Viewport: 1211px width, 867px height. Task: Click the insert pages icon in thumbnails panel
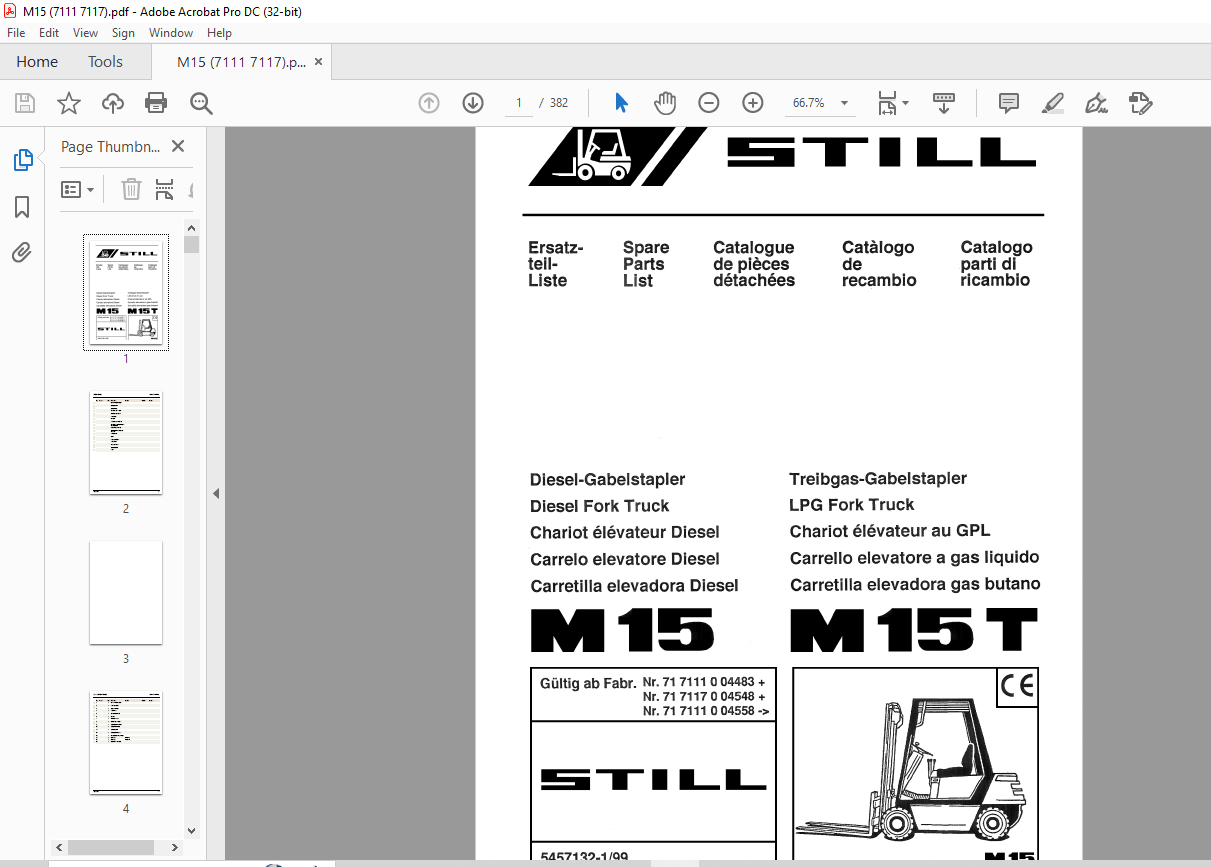(x=164, y=189)
